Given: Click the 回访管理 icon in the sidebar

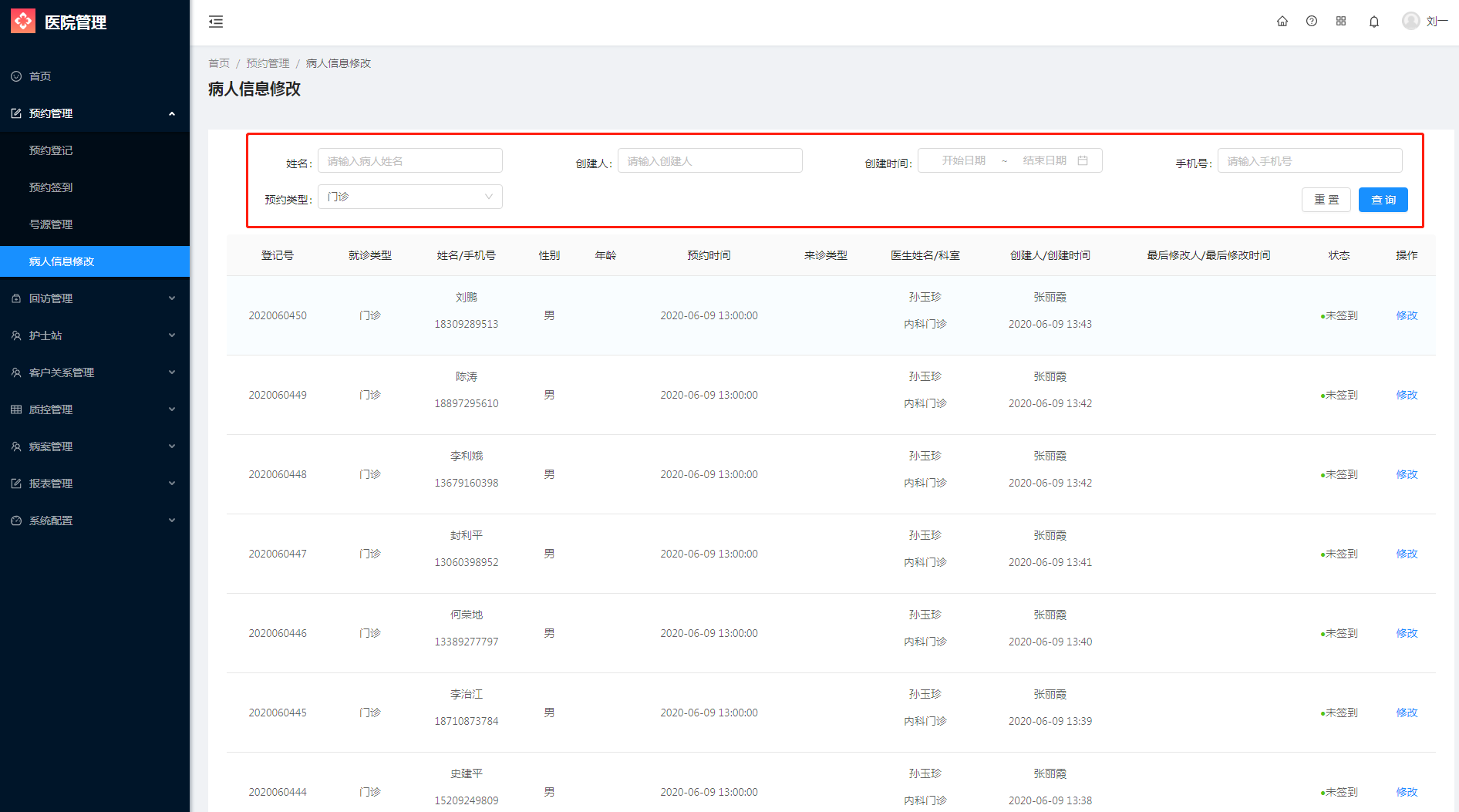Looking at the screenshot, I should click(x=16, y=298).
